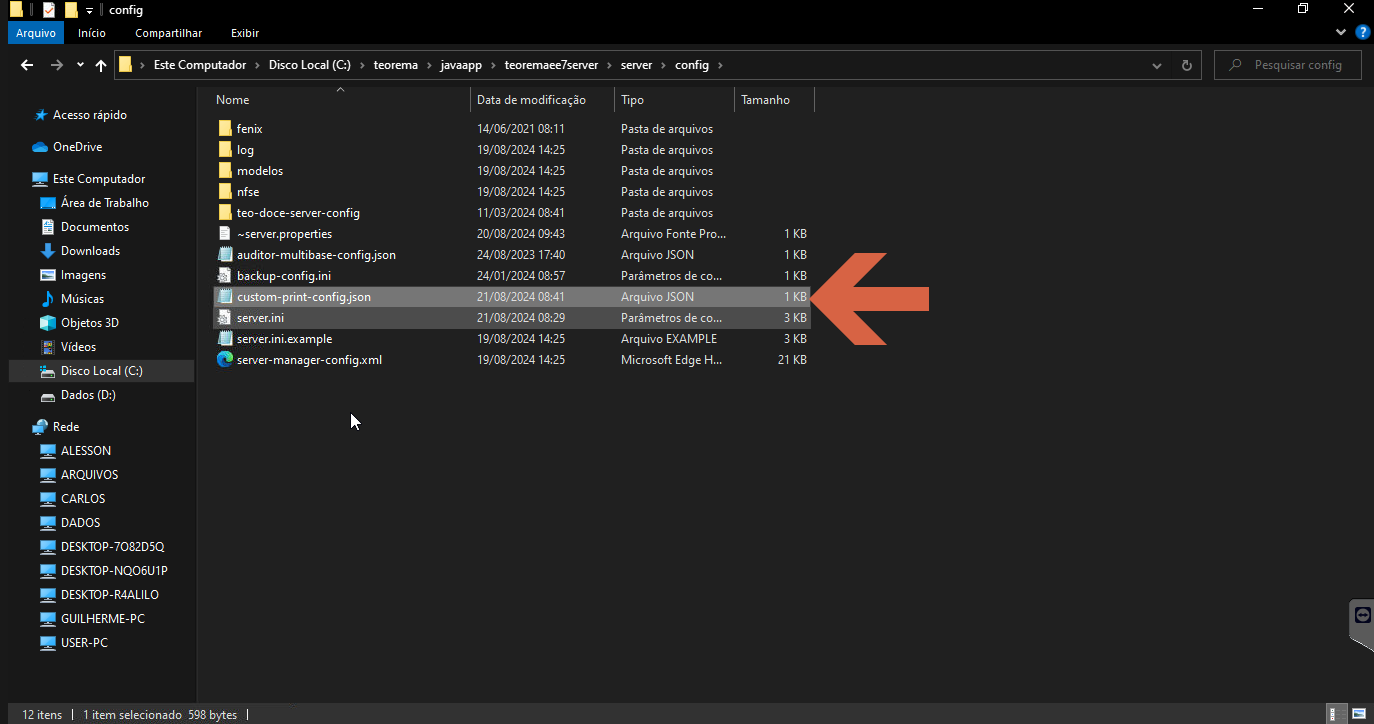Expand the chevron after config in breadcrumb
1374x724 pixels.
(719, 65)
